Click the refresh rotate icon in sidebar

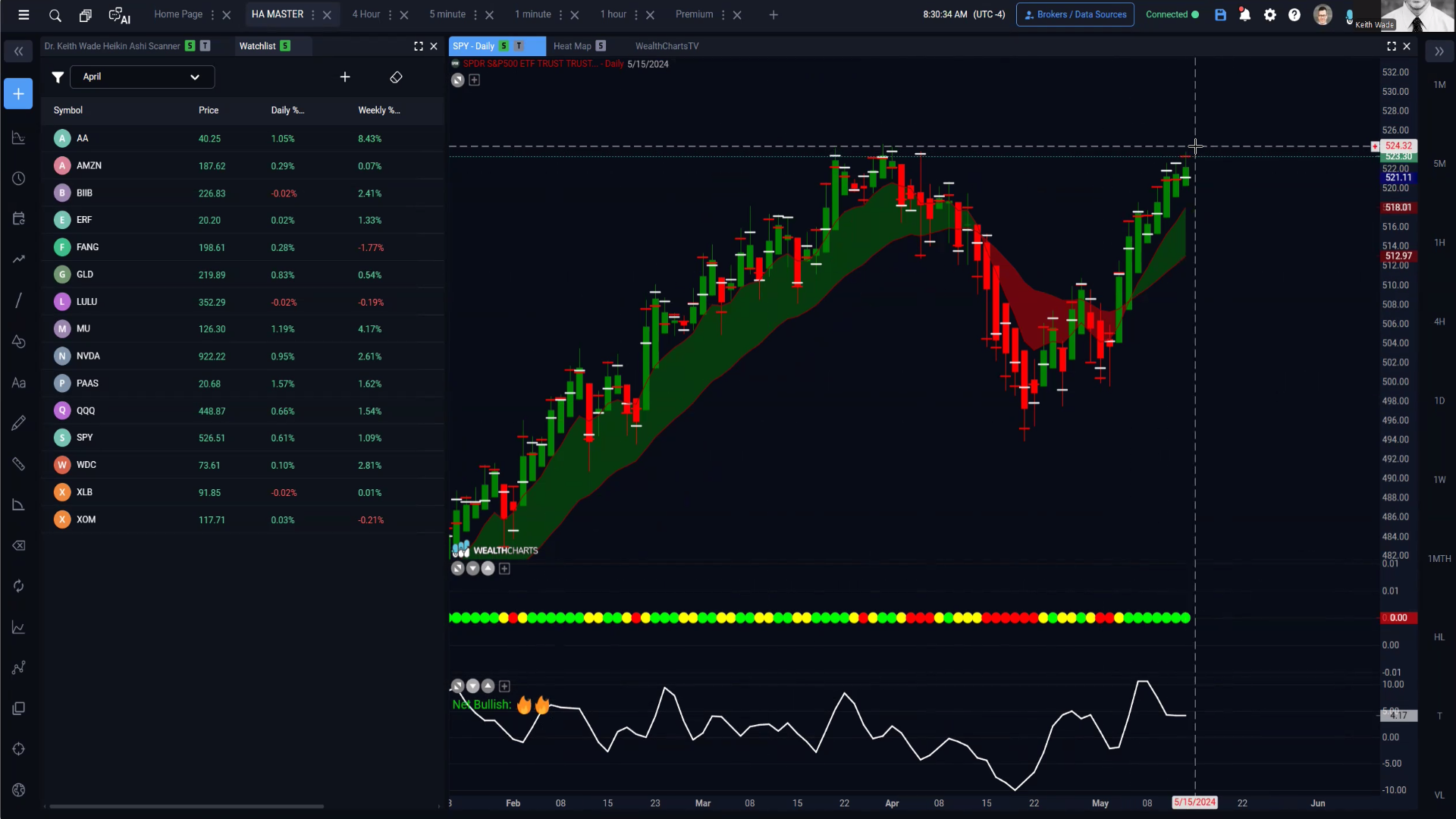[x=18, y=586]
